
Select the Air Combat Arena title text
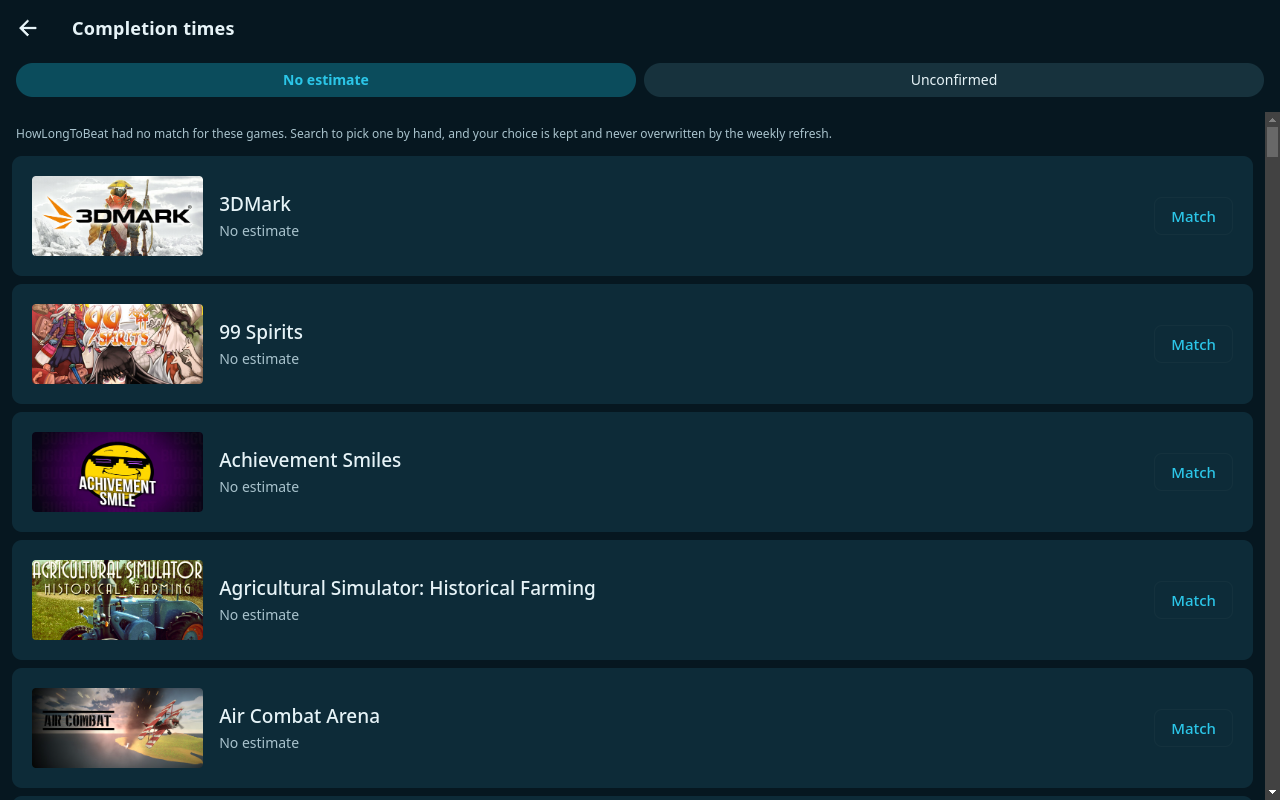click(x=299, y=716)
